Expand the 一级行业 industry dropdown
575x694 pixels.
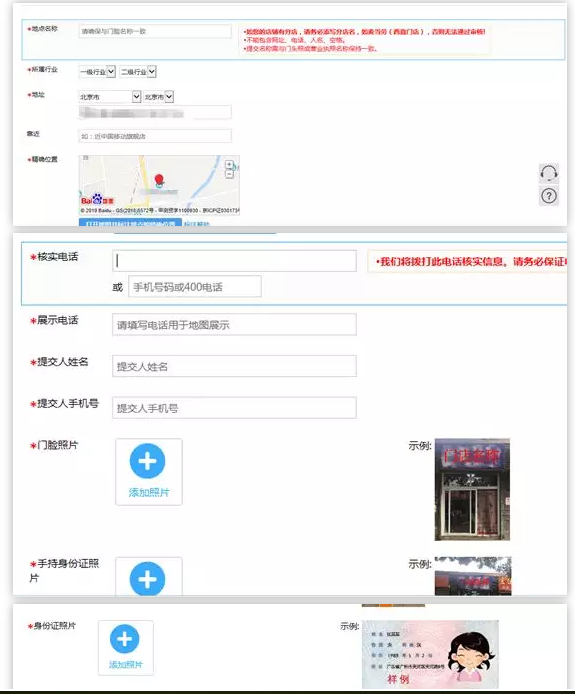(97, 71)
